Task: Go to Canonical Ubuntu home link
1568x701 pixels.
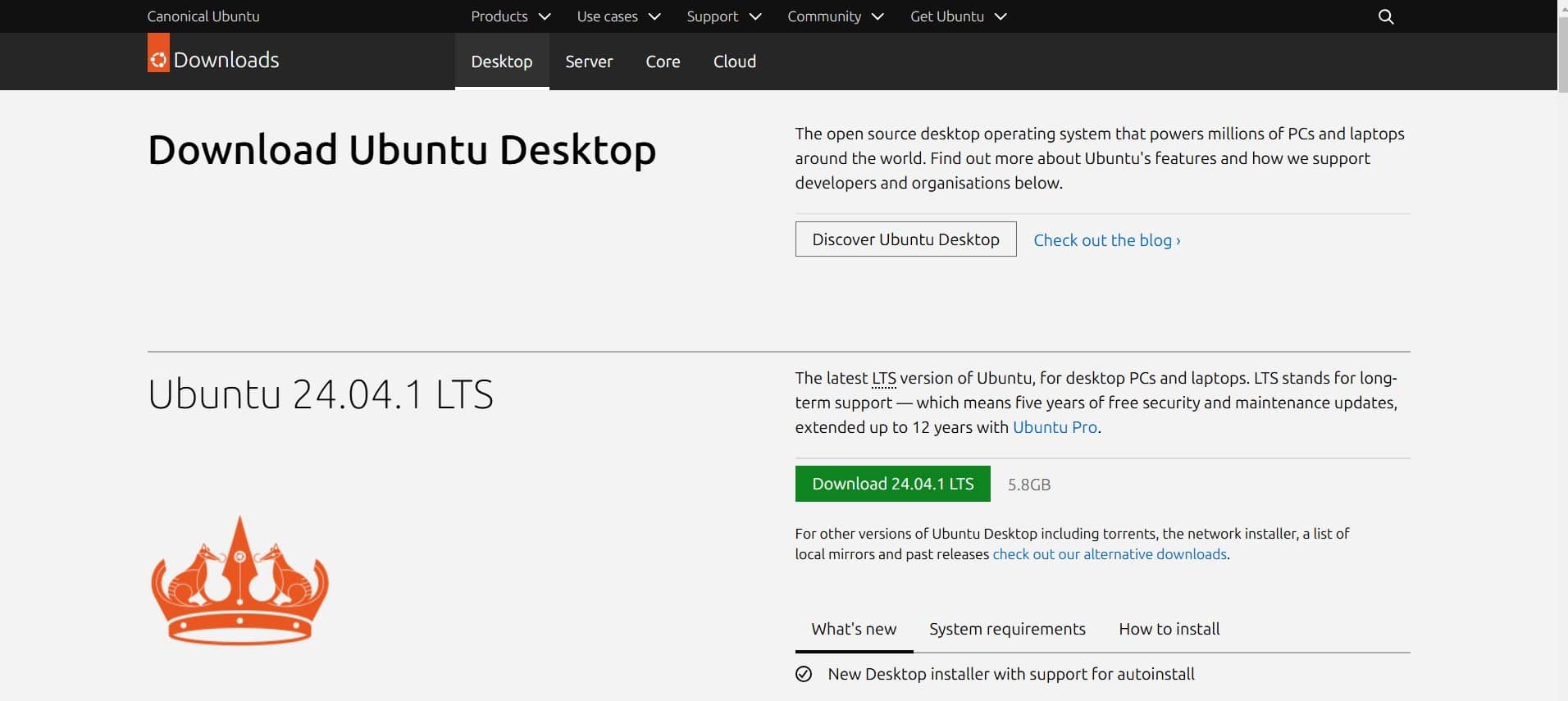Action: tap(203, 16)
